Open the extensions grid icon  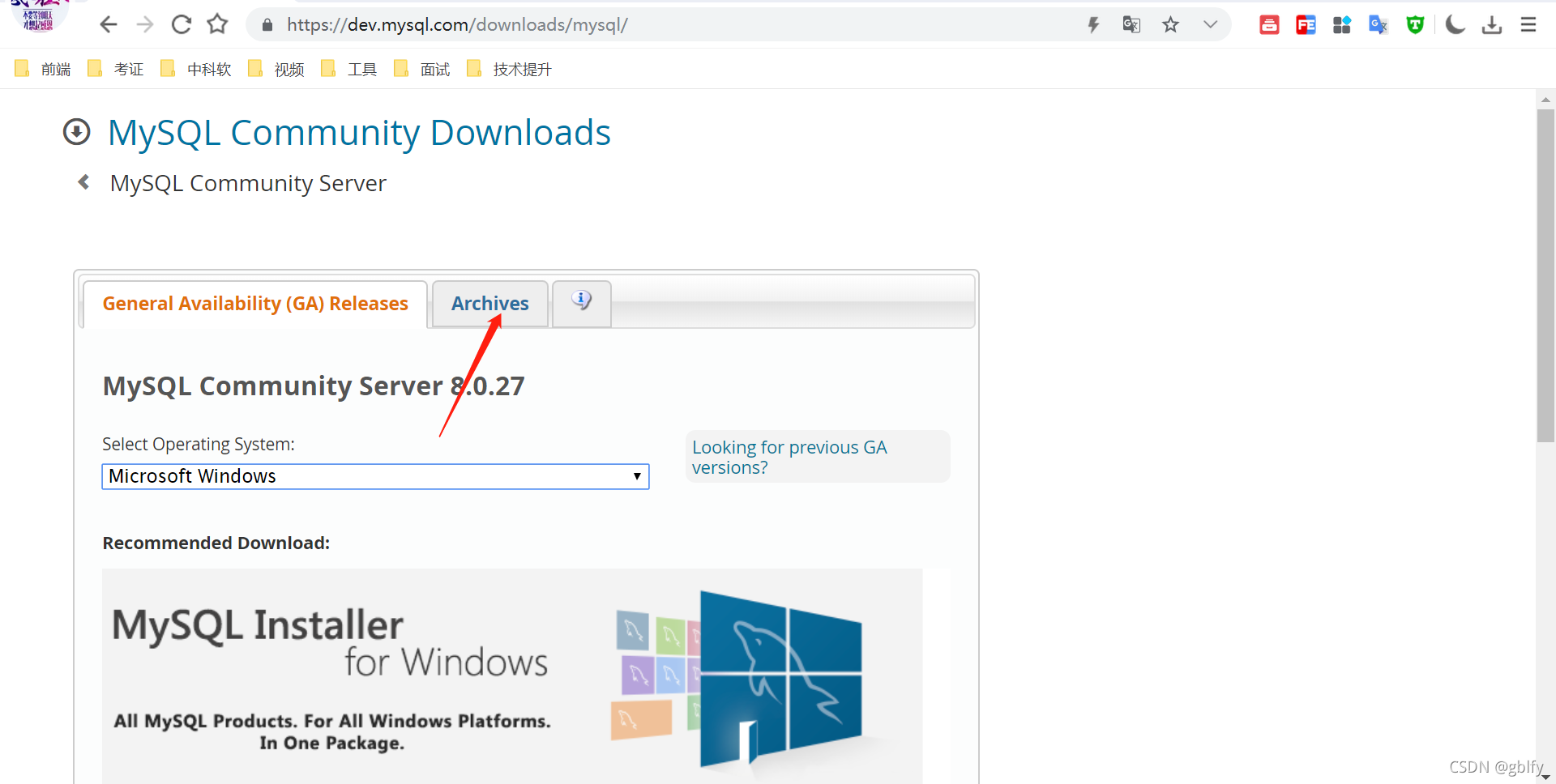(1342, 25)
